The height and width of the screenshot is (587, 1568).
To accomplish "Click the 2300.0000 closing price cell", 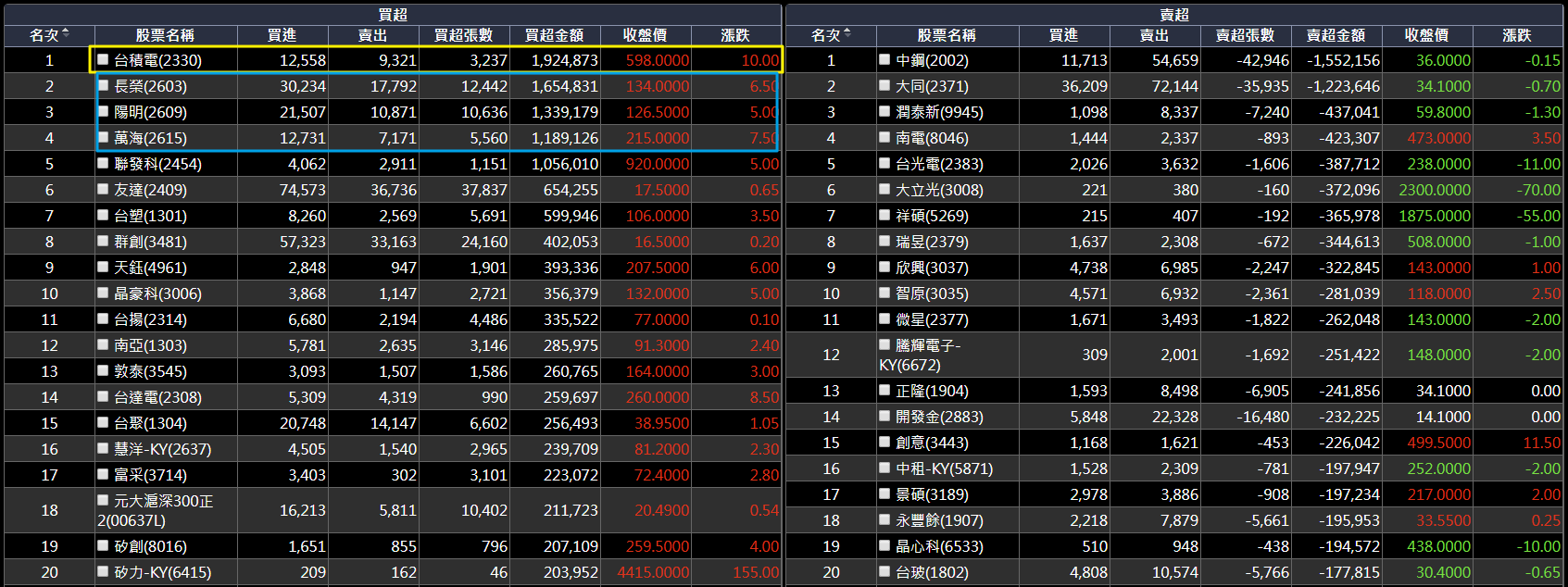I will coord(1435,190).
